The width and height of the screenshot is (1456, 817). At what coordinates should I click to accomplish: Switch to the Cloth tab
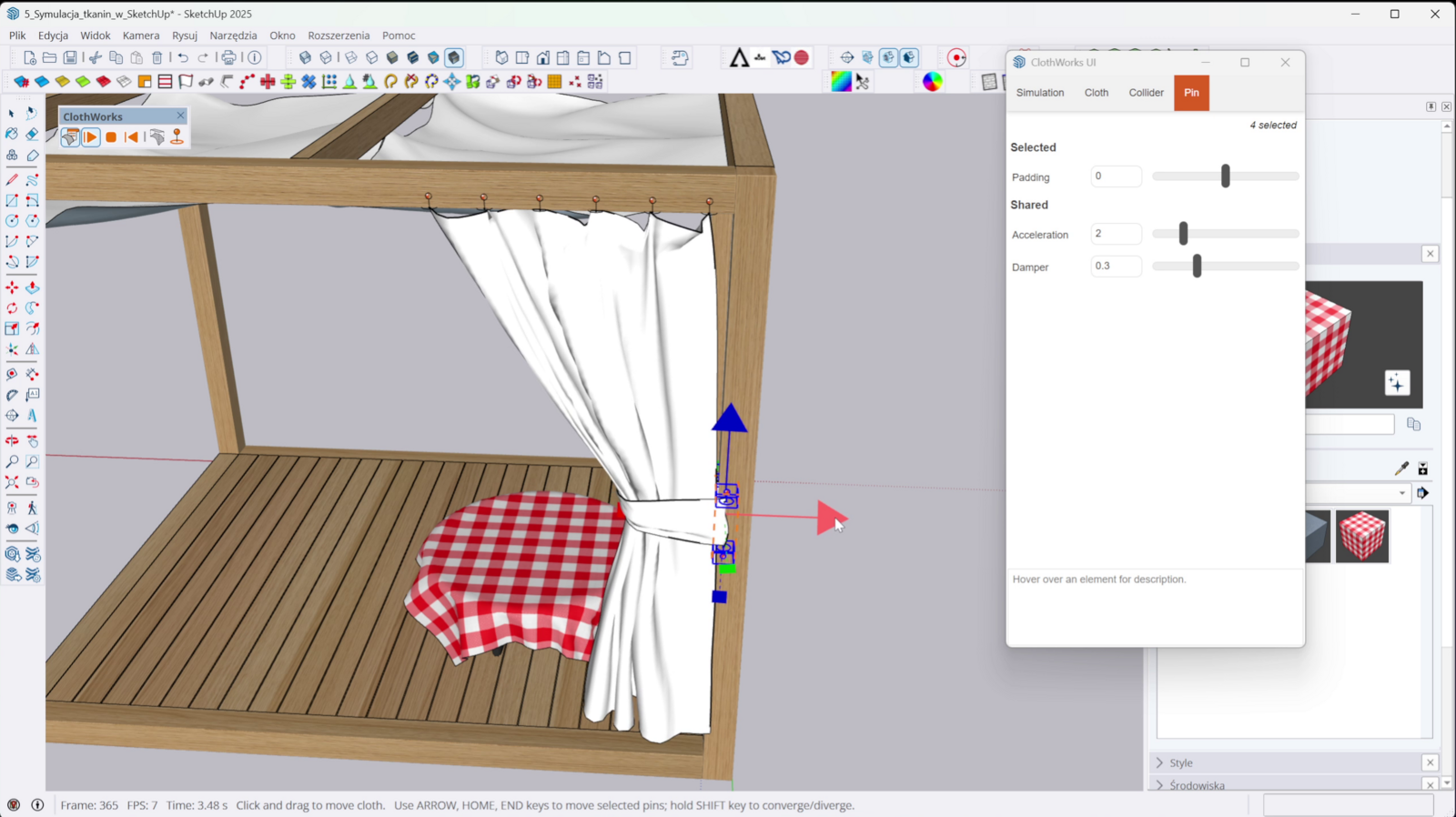[1096, 93]
